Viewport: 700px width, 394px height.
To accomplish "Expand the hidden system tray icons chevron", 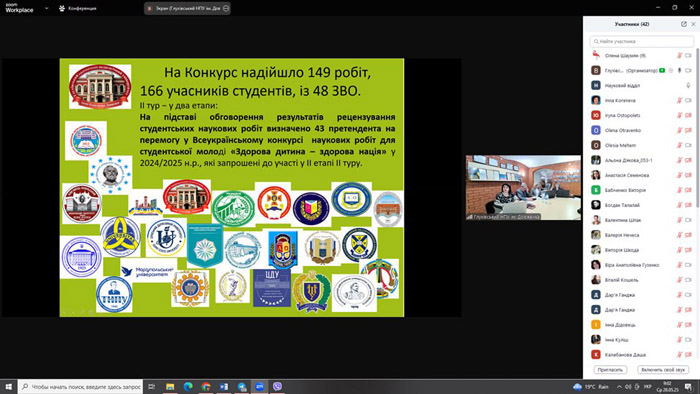I will [x=619, y=386].
